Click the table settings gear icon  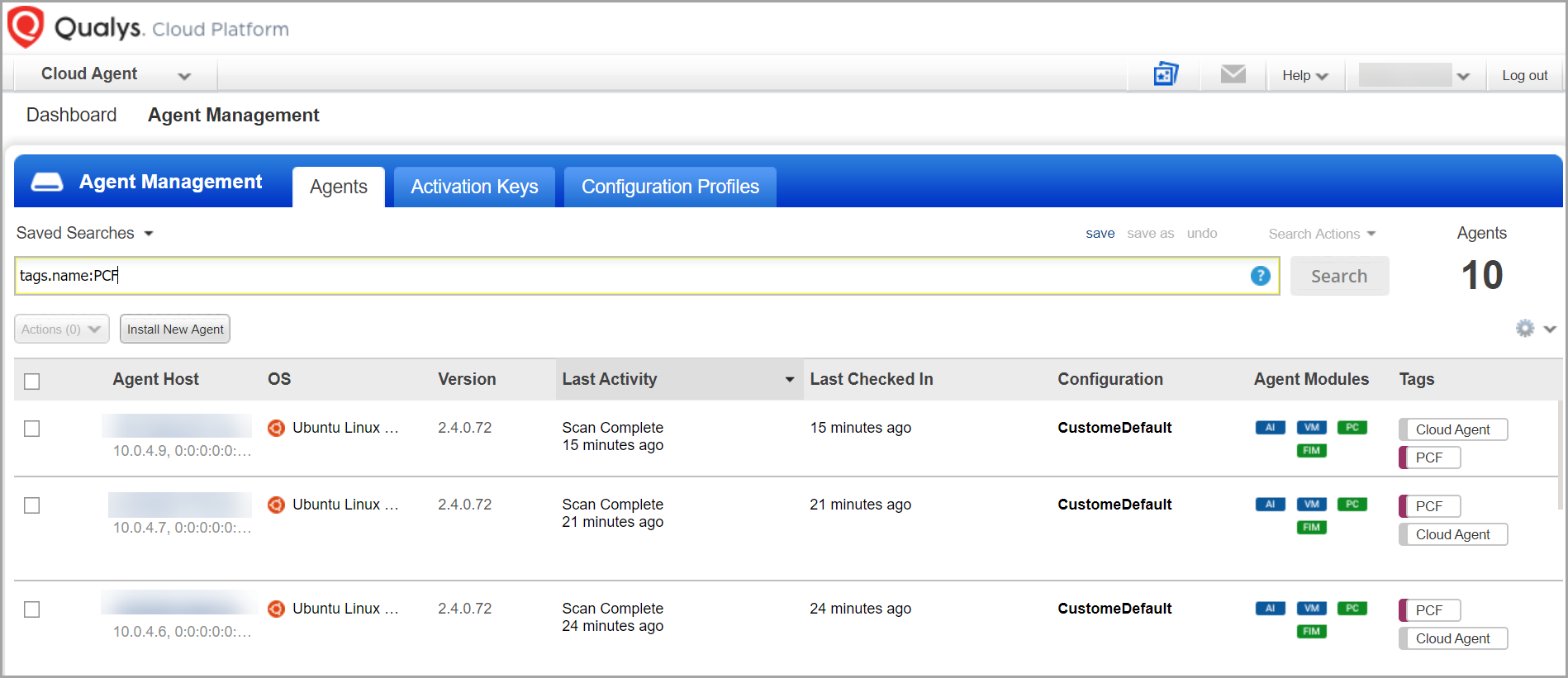1525,329
